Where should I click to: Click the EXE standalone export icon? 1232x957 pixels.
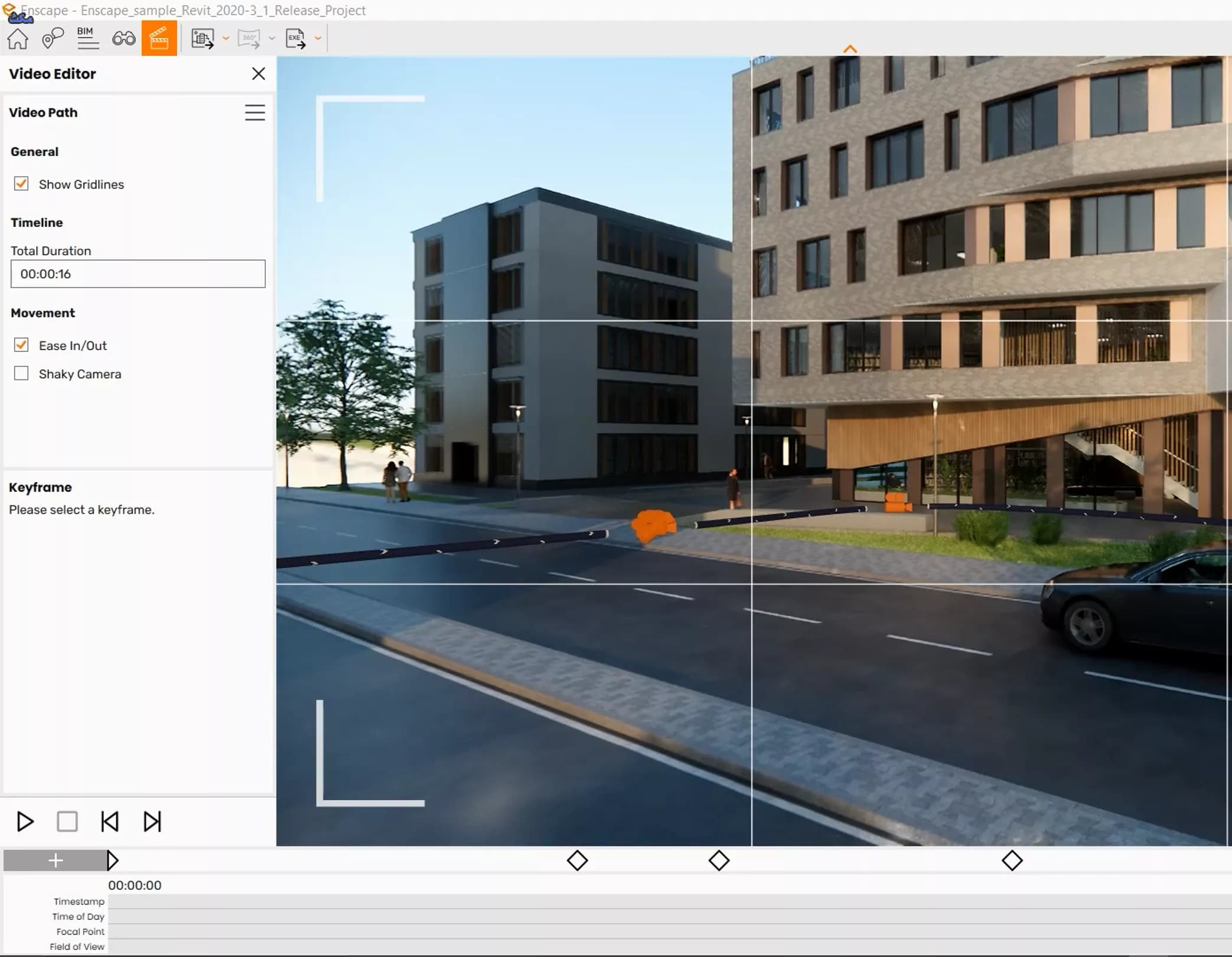[296, 38]
